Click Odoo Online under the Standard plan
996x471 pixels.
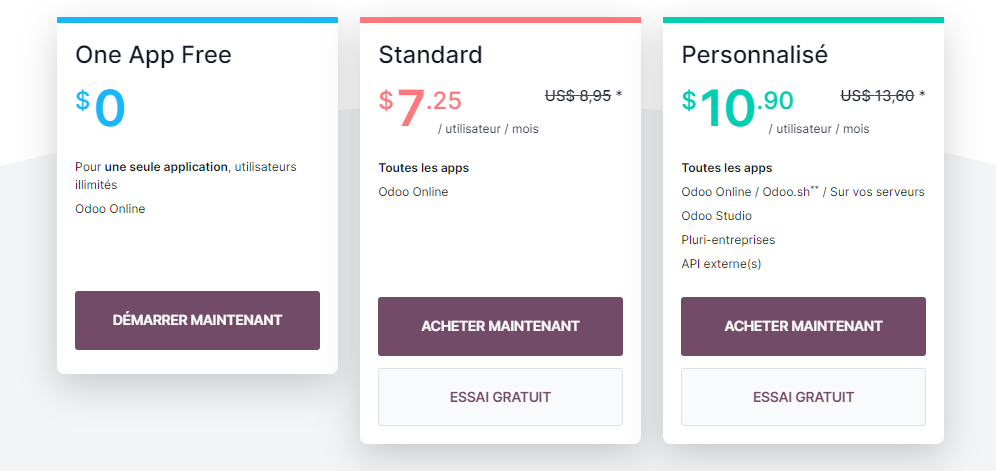pos(414,192)
